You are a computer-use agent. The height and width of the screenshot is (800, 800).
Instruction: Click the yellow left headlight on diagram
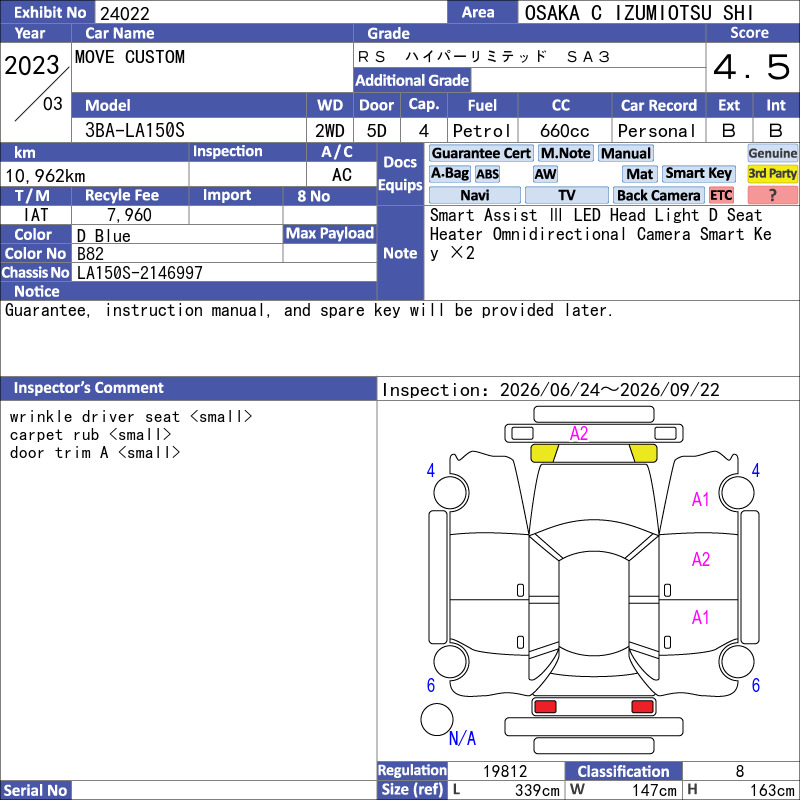pyautogui.click(x=544, y=453)
